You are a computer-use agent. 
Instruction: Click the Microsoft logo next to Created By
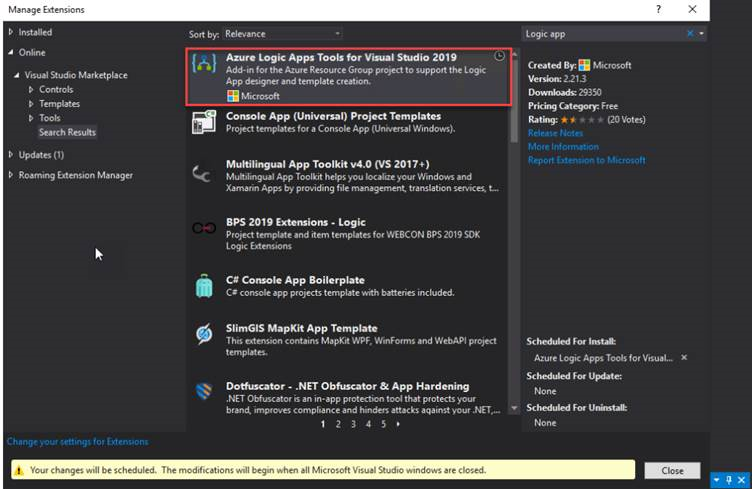pos(584,65)
